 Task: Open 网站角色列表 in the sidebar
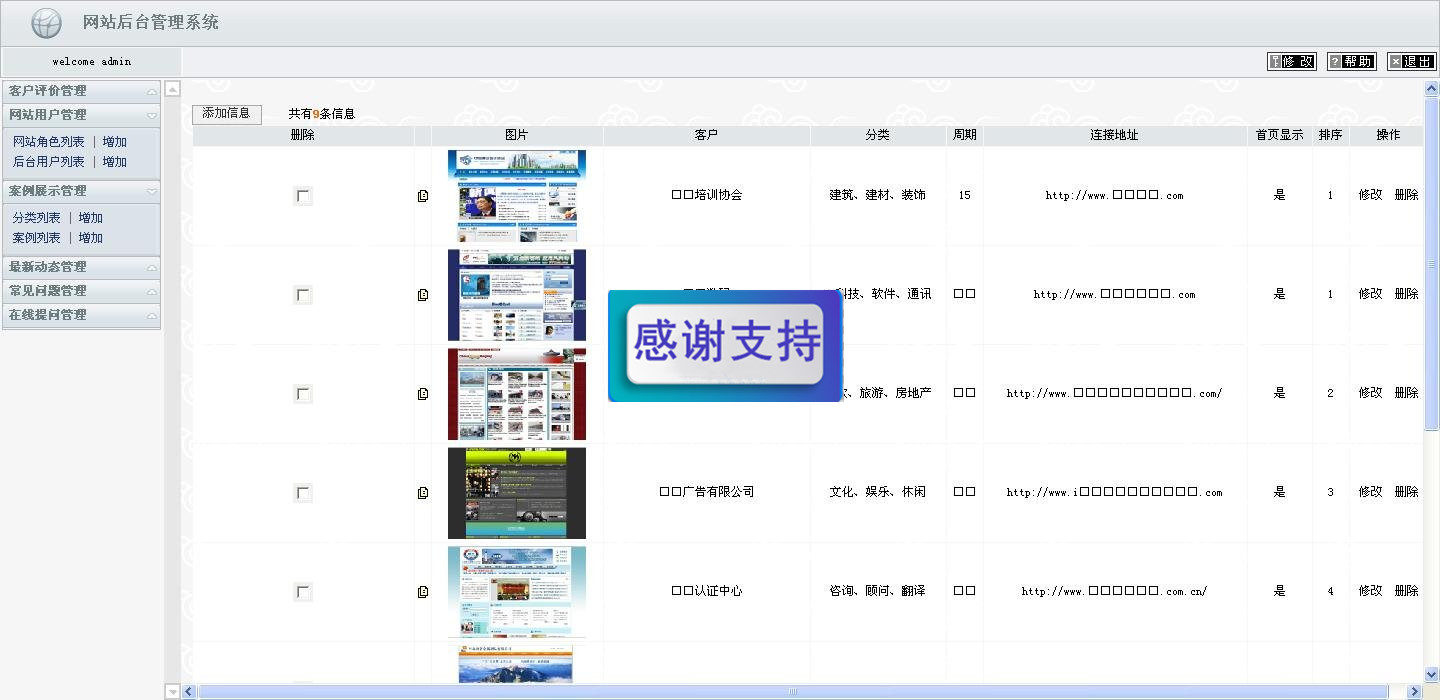click(49, 142)
